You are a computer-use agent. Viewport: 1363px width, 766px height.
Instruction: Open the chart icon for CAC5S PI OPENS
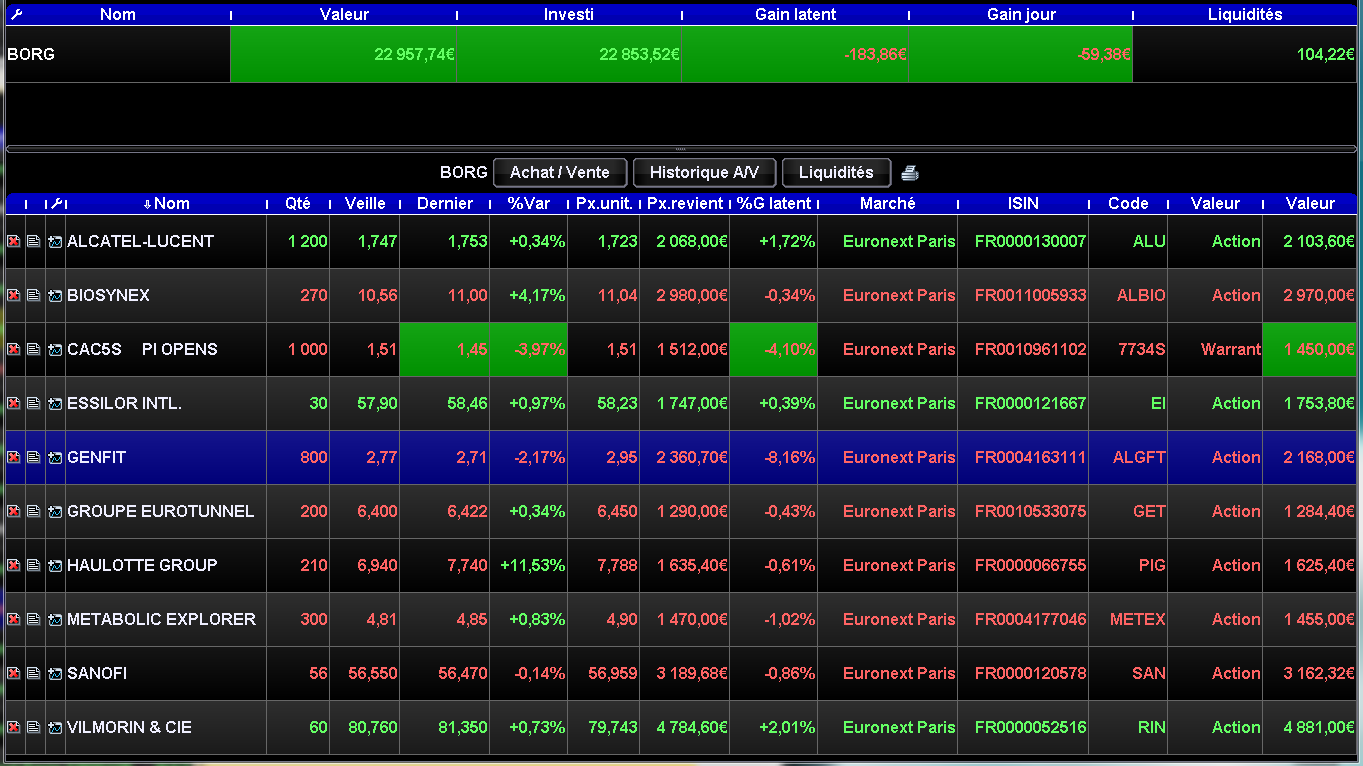point(55,349)
